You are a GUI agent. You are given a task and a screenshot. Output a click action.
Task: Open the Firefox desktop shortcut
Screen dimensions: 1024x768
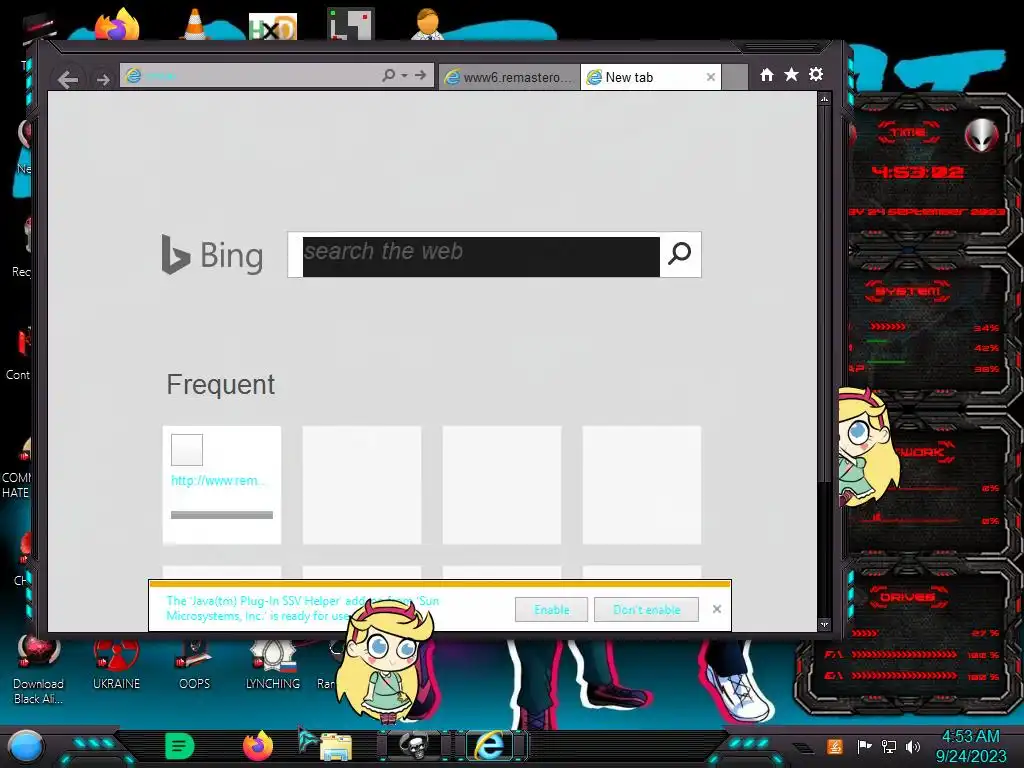(x=118, y=25)
